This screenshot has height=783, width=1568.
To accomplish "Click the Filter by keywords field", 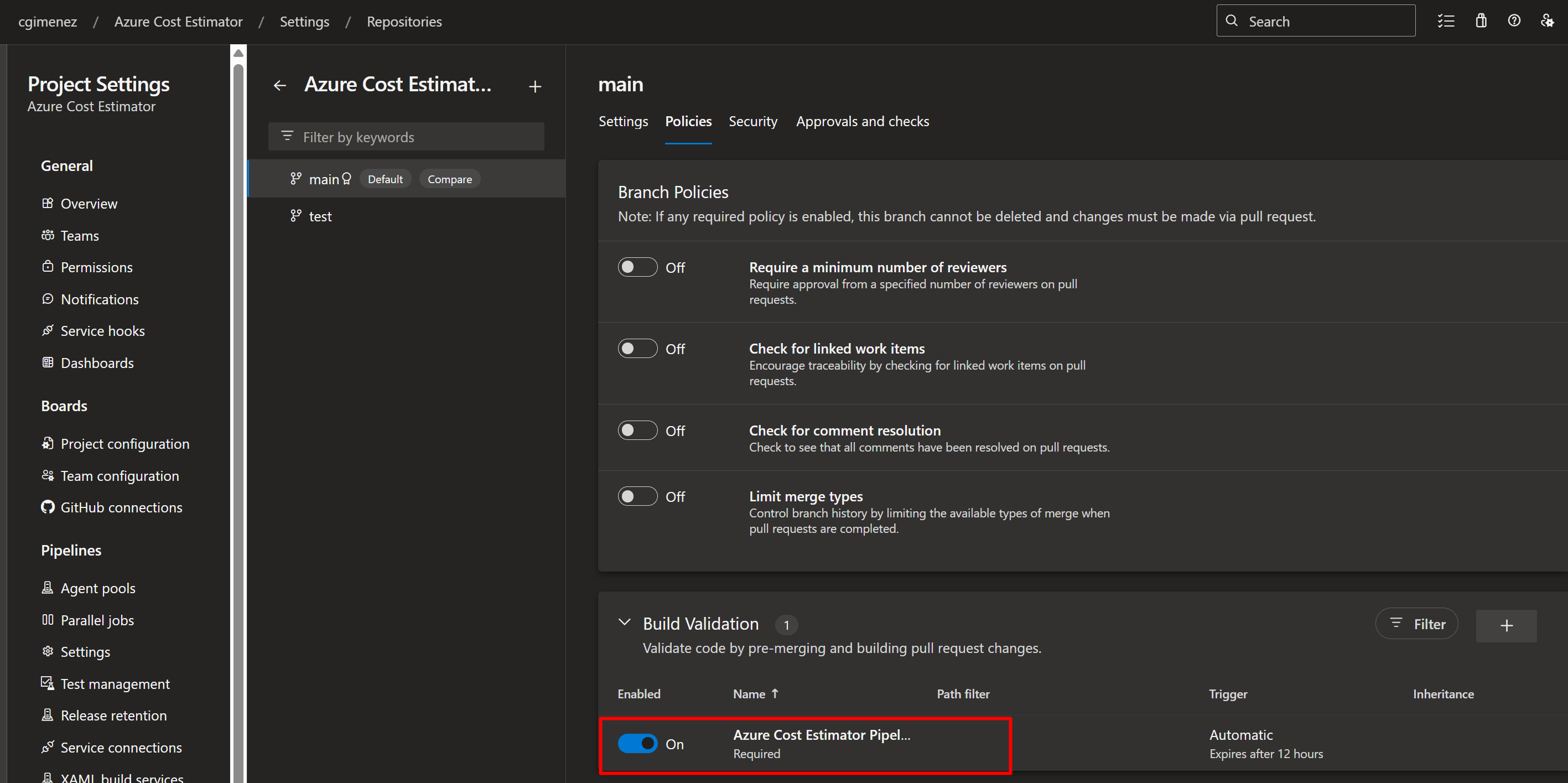I will coord(406,137).
